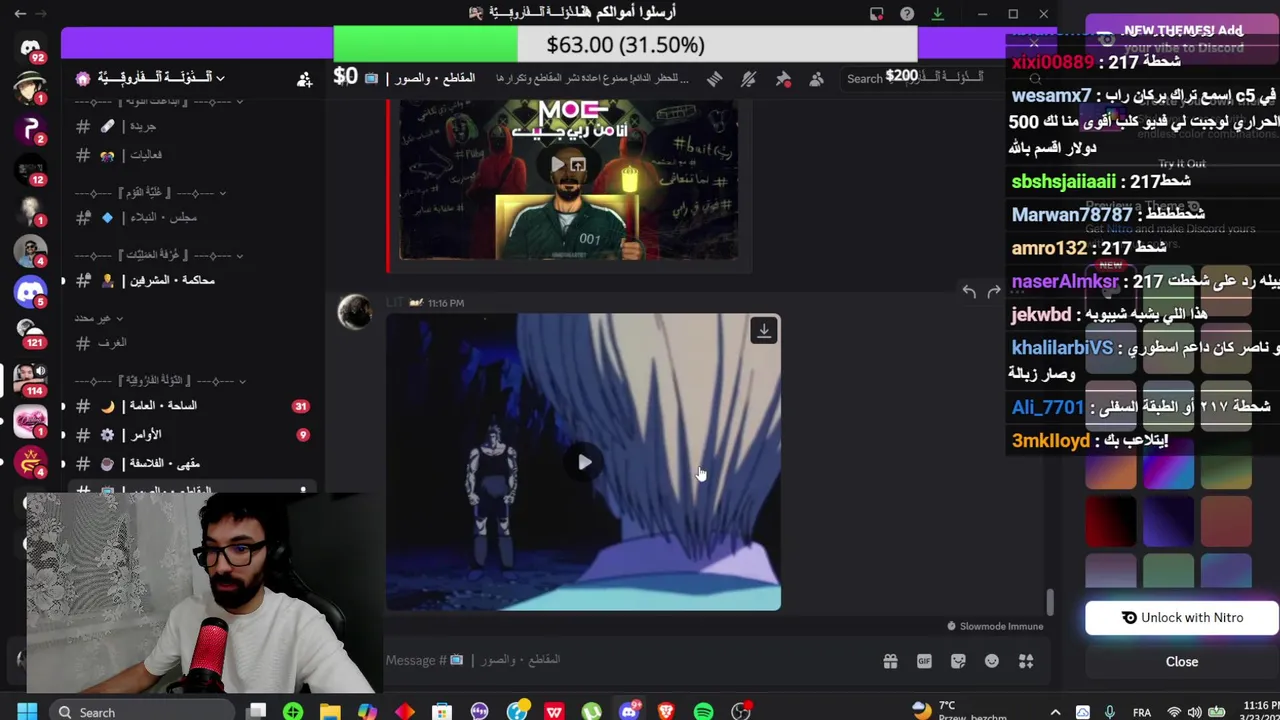The height and width of the screenshot is (720, 1280).
Task: Click the microphone icon in system tray
Action: pyautogui.click(x=1109, y=712)
